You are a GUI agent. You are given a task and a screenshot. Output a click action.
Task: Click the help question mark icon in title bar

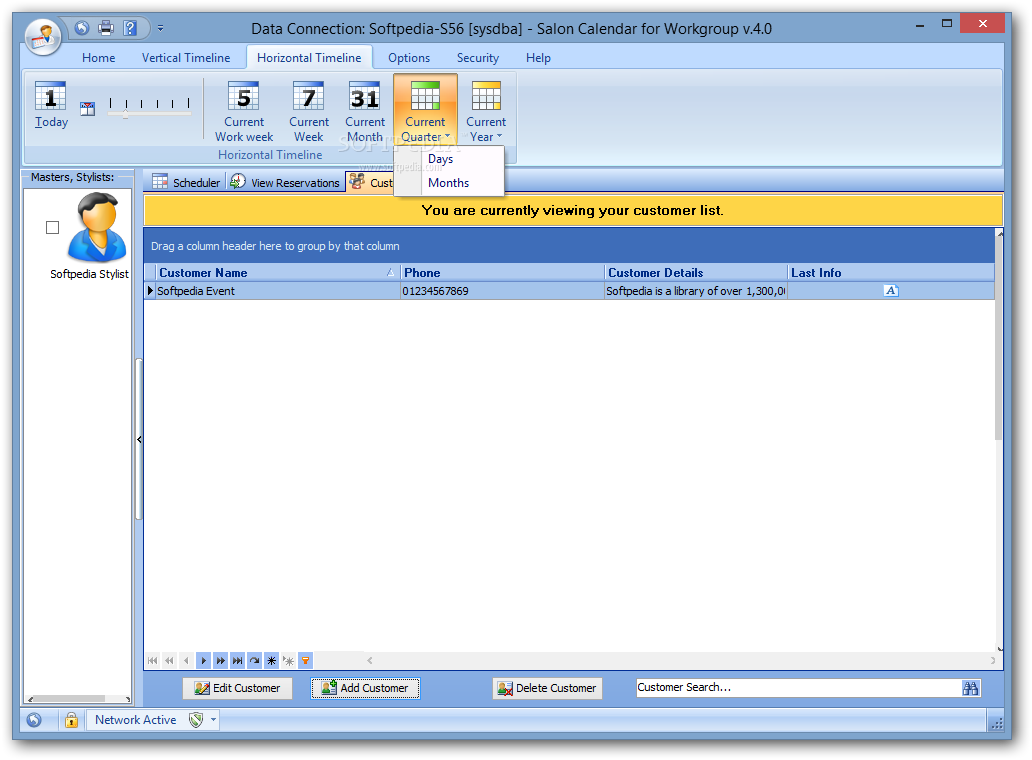point(130,28)
